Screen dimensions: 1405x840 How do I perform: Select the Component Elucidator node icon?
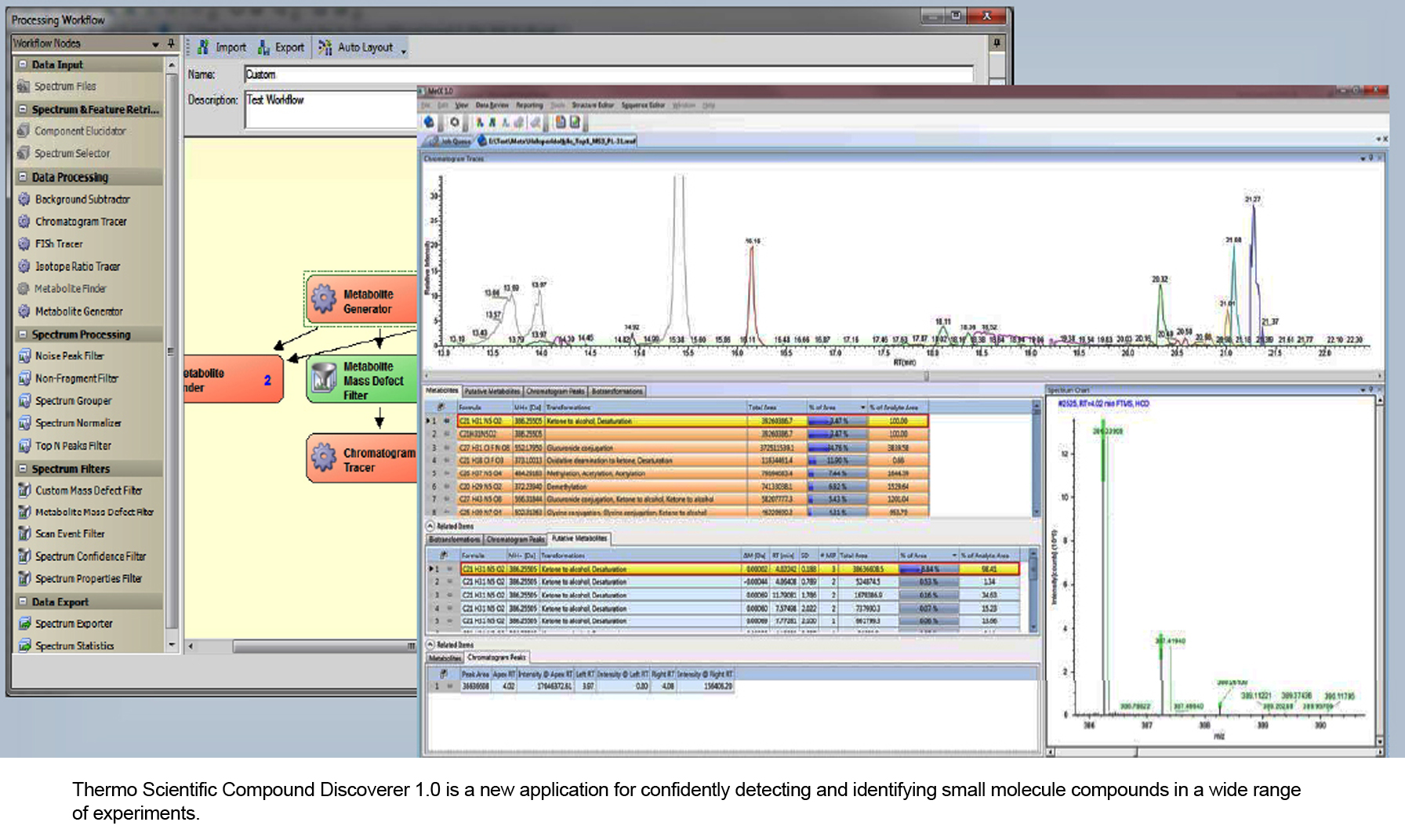coord(24,131)
